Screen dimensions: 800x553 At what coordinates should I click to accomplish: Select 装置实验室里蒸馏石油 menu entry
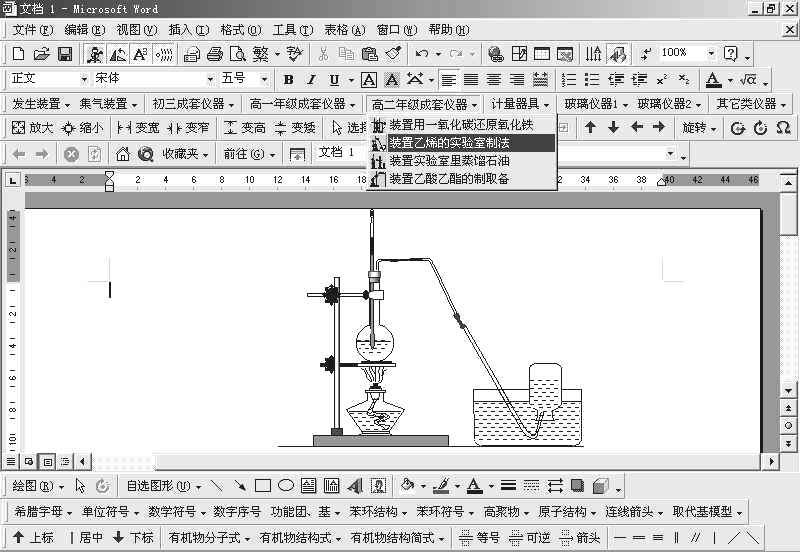point(462,161)
